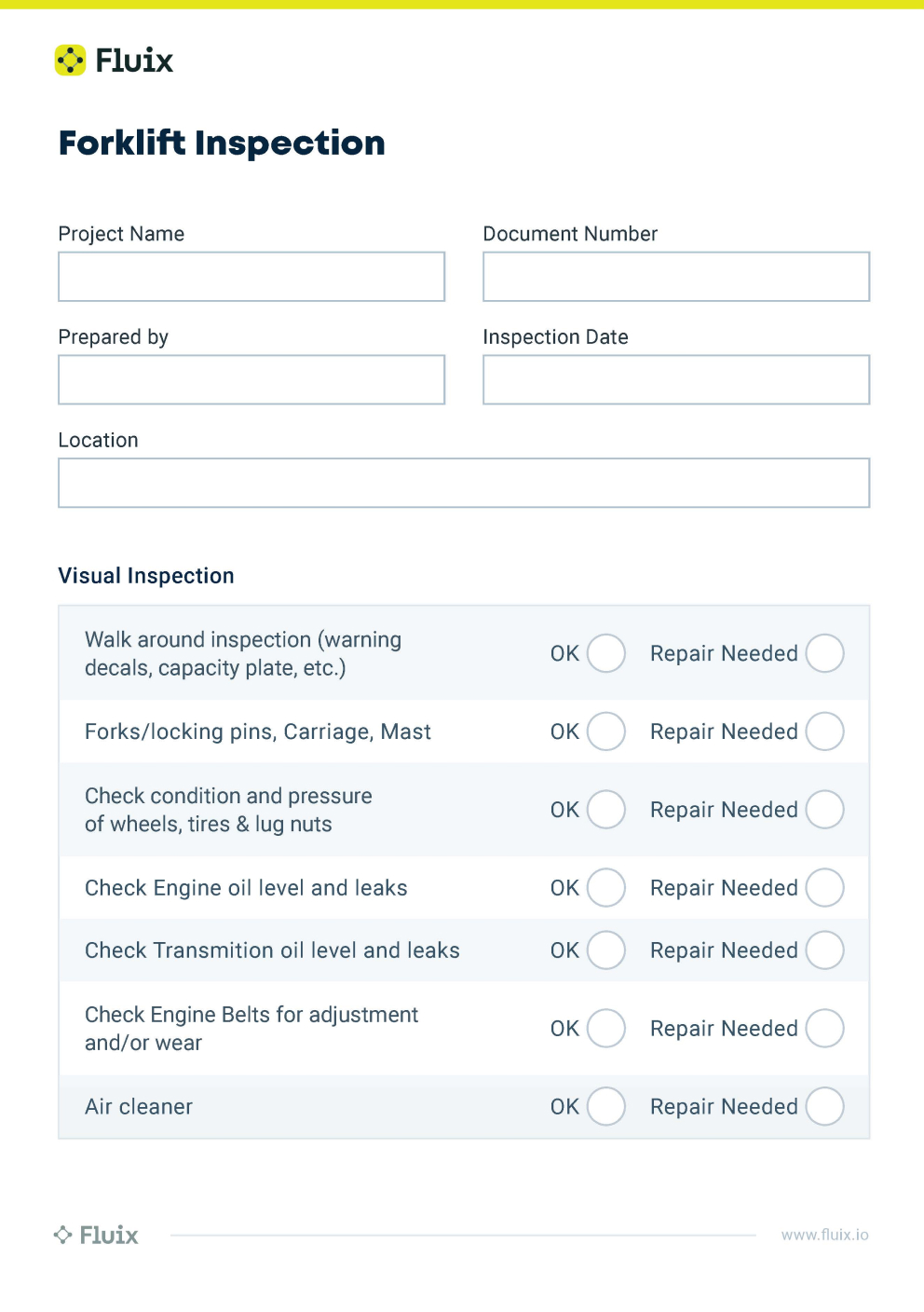Mark Air cleaner as OK

point(606,1107)
